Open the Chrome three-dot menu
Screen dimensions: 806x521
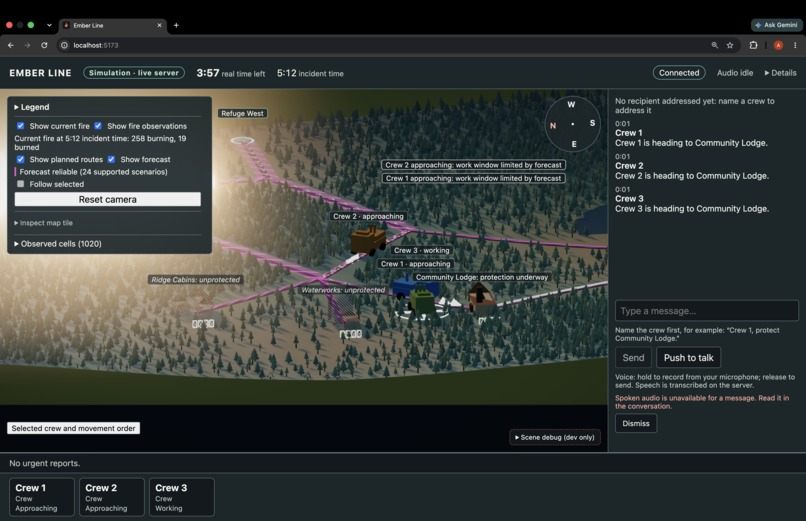point(795,45)
